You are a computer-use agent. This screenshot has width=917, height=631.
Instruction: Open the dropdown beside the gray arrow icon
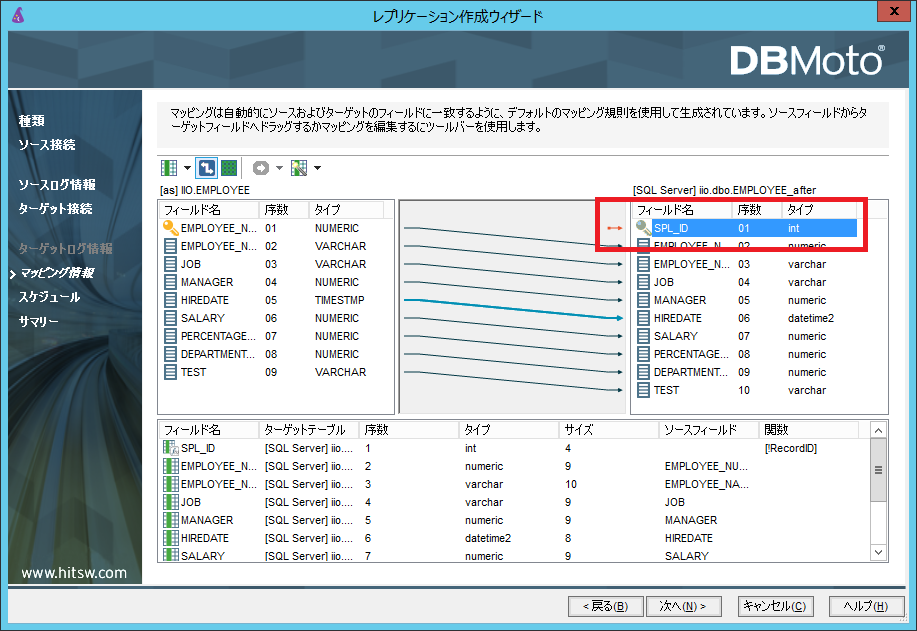coord(279,168)
